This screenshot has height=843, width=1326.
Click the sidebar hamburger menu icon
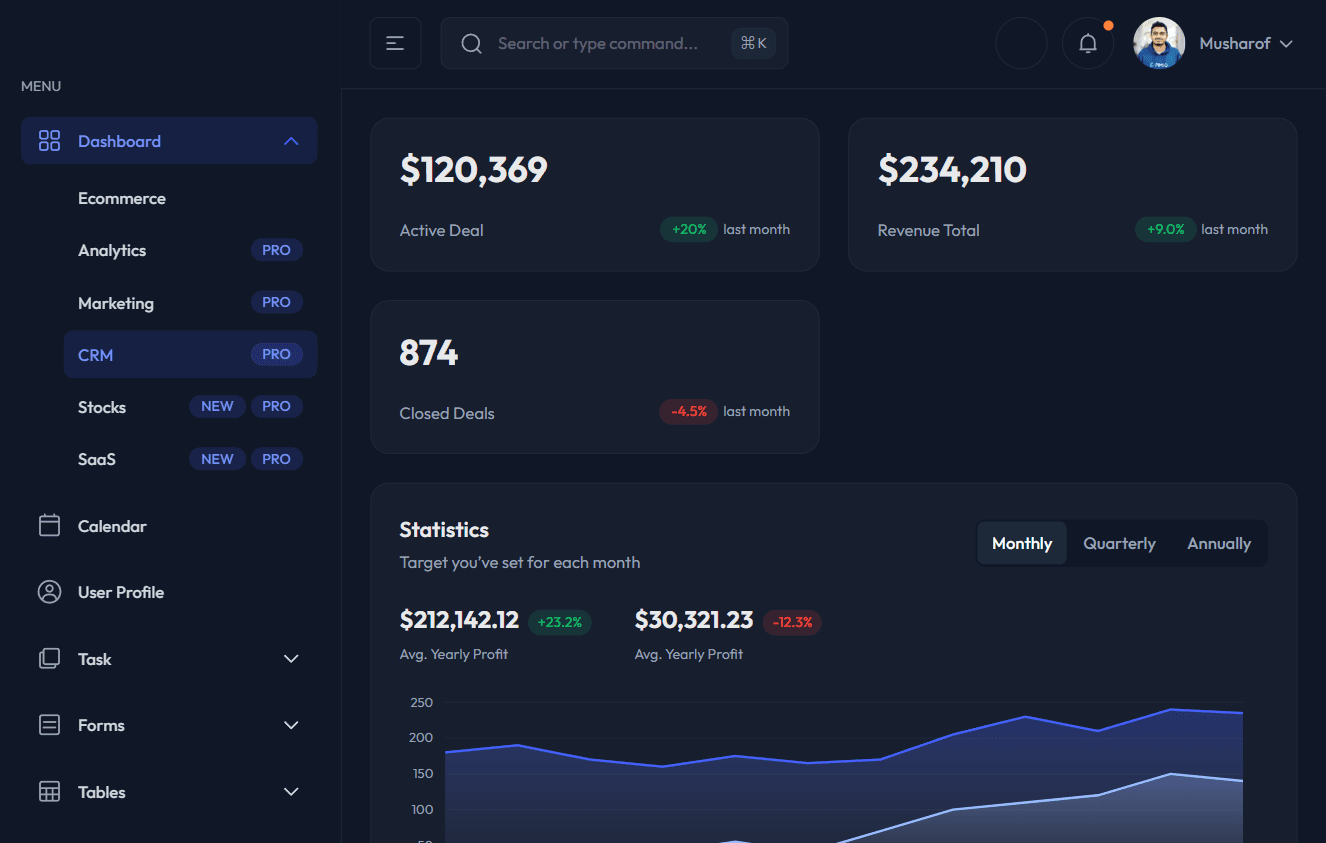(x=395, y=43)
